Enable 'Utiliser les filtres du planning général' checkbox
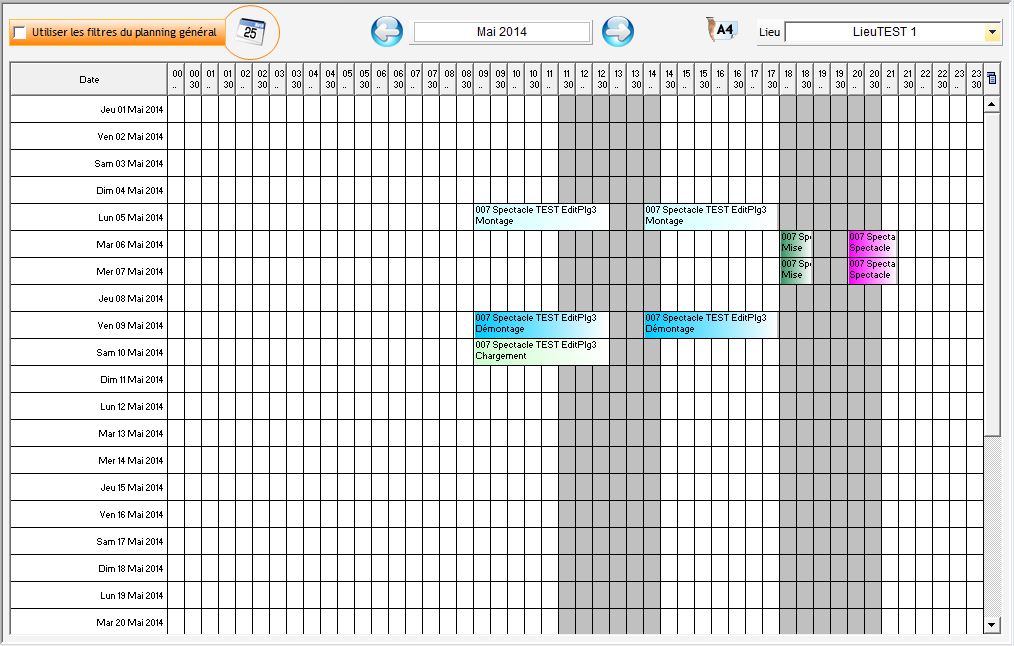Image resolution: width=1014 pixels, height=646 pixels. pyautogui.click(x=20, y=33)
